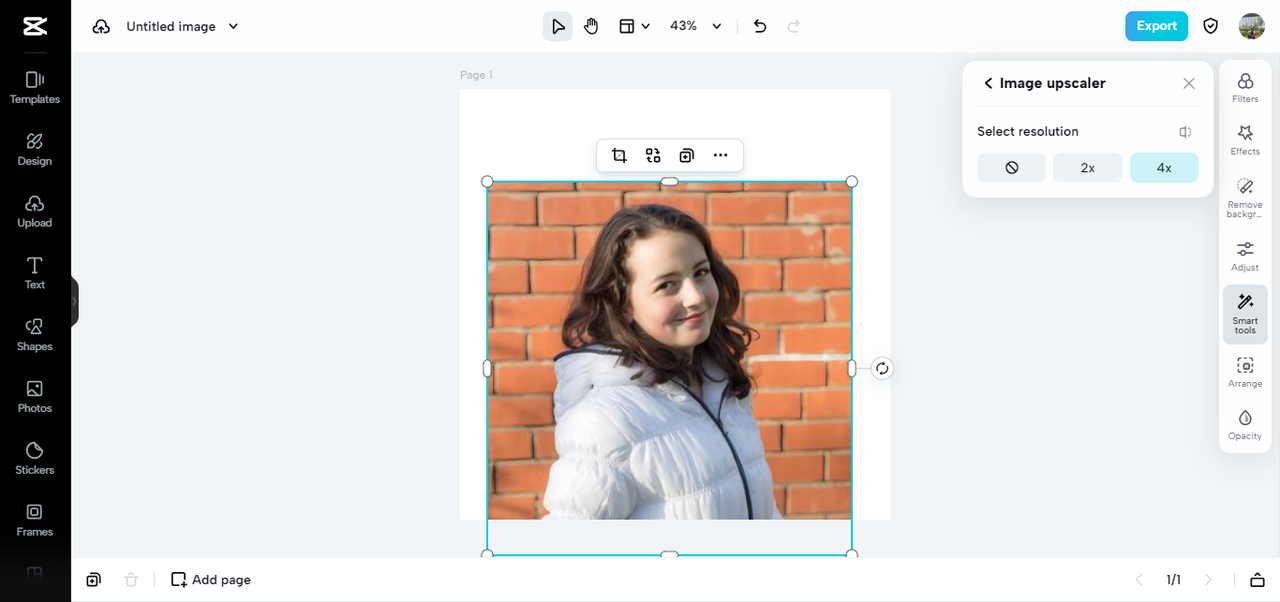
Task: Open the Design panel
Action: 35,150
